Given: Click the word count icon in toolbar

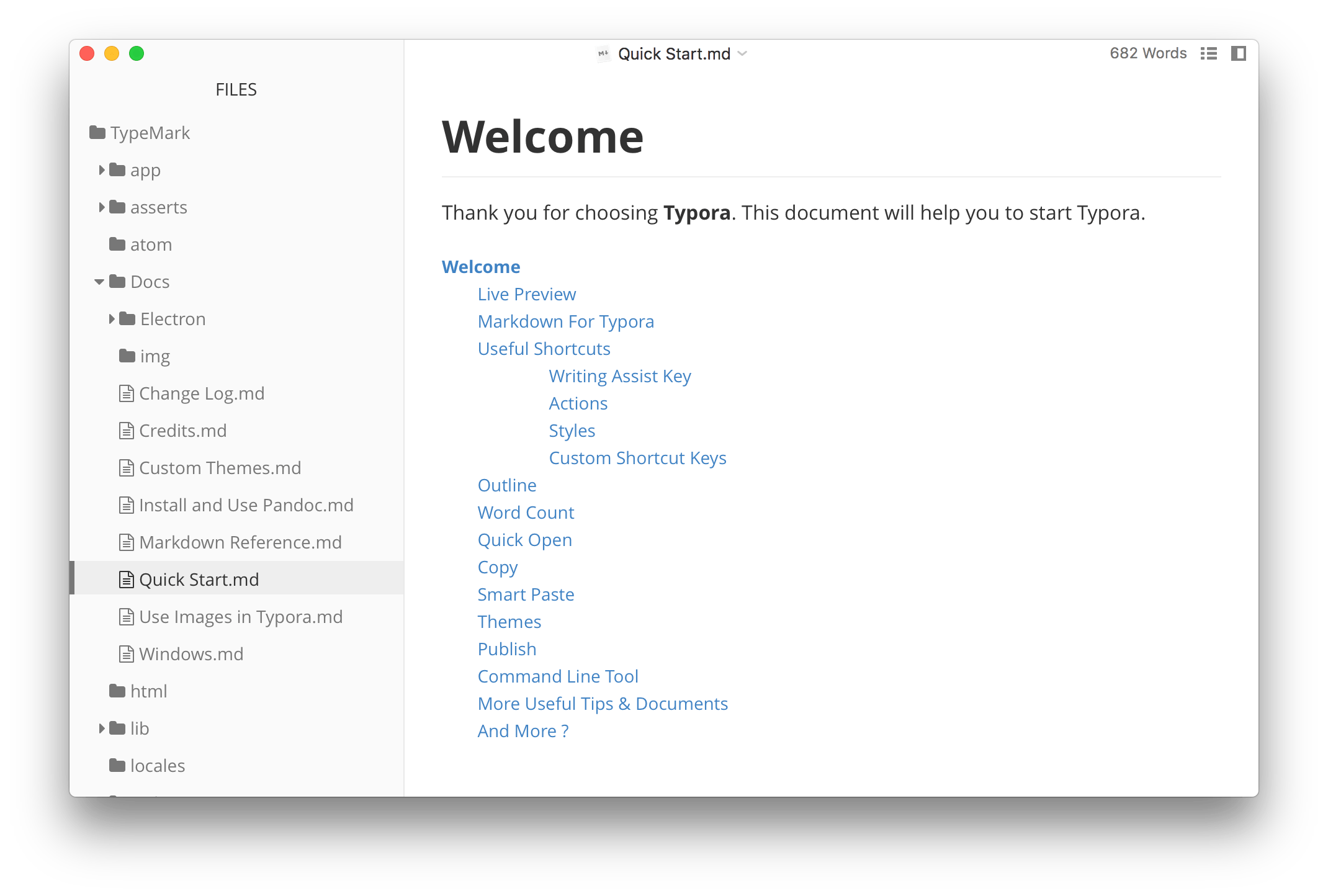Looking at the screenshot, I should [x=1147, y=53].
